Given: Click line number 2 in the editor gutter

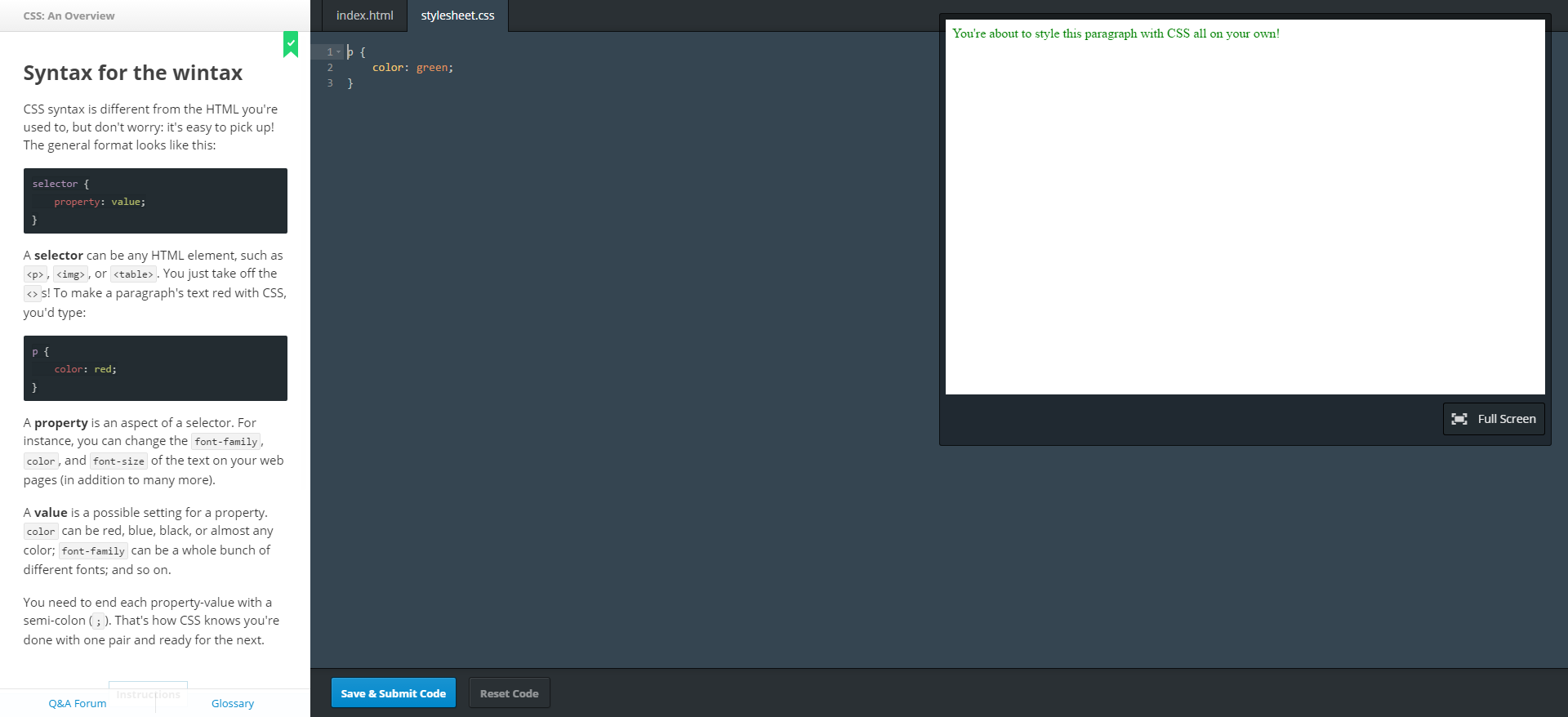Looking at the screenshot, I should (330, 68).
